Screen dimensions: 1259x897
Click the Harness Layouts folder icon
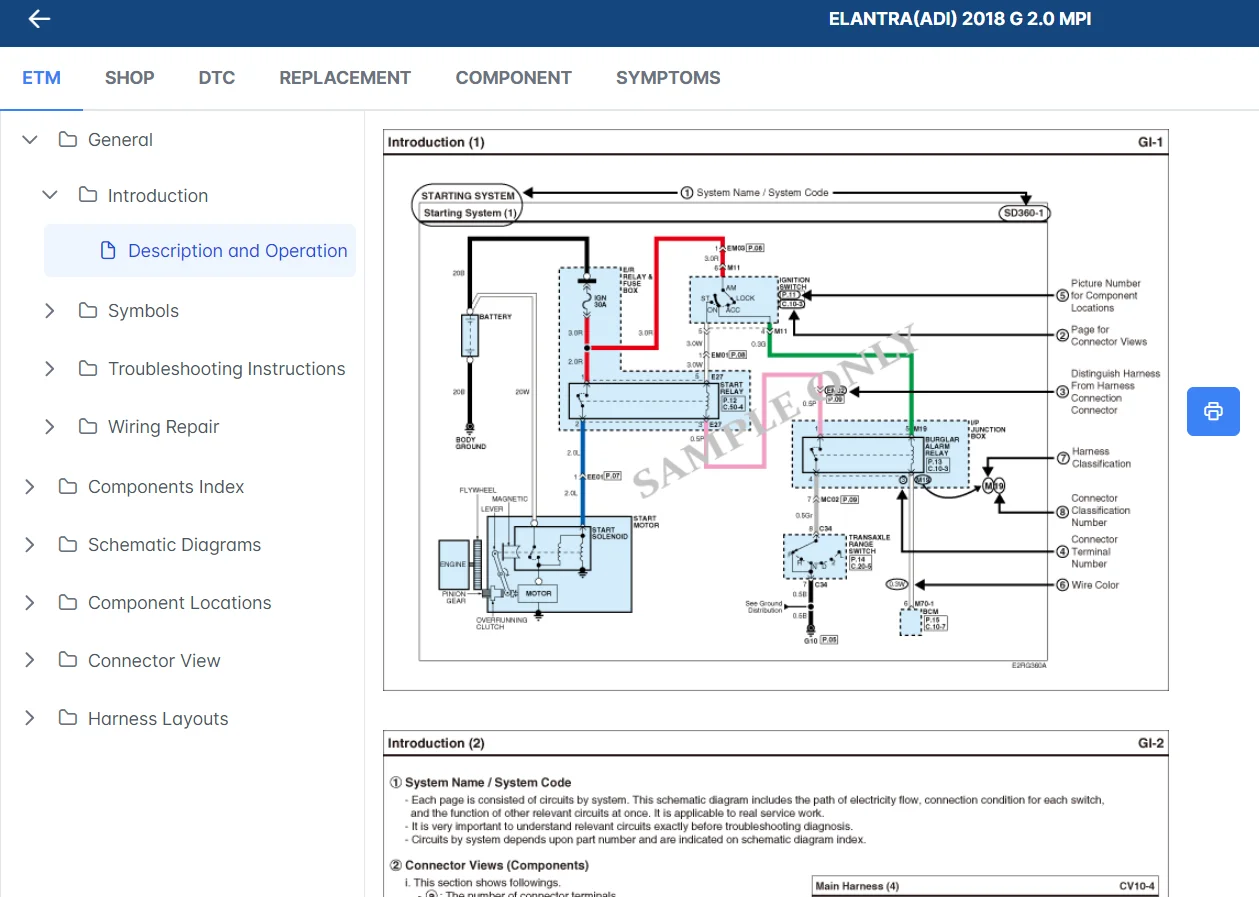(x=68, y=719)
